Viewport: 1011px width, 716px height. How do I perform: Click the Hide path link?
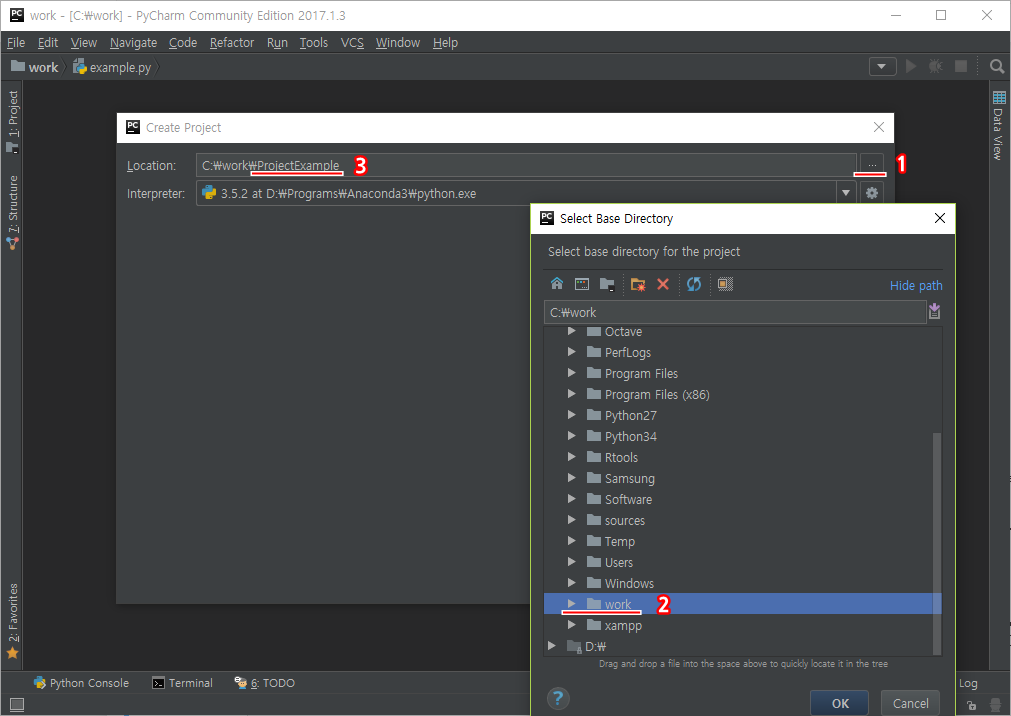(x=916, y=286)
